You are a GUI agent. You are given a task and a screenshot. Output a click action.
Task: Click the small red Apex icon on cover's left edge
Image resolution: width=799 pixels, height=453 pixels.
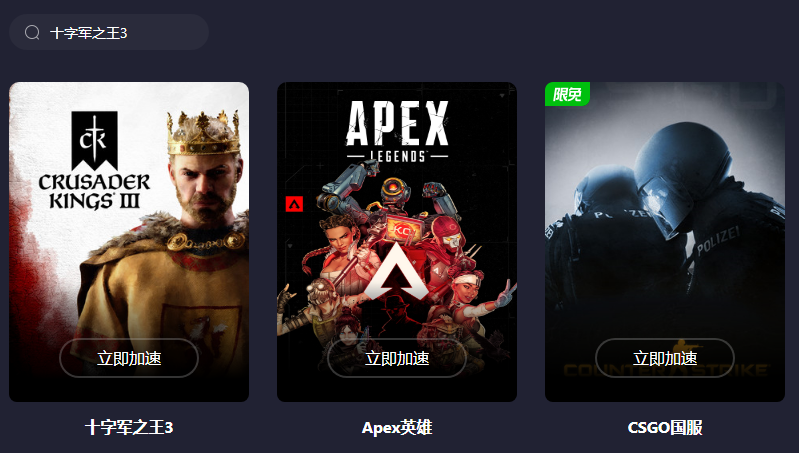click(x=295, y=204)
